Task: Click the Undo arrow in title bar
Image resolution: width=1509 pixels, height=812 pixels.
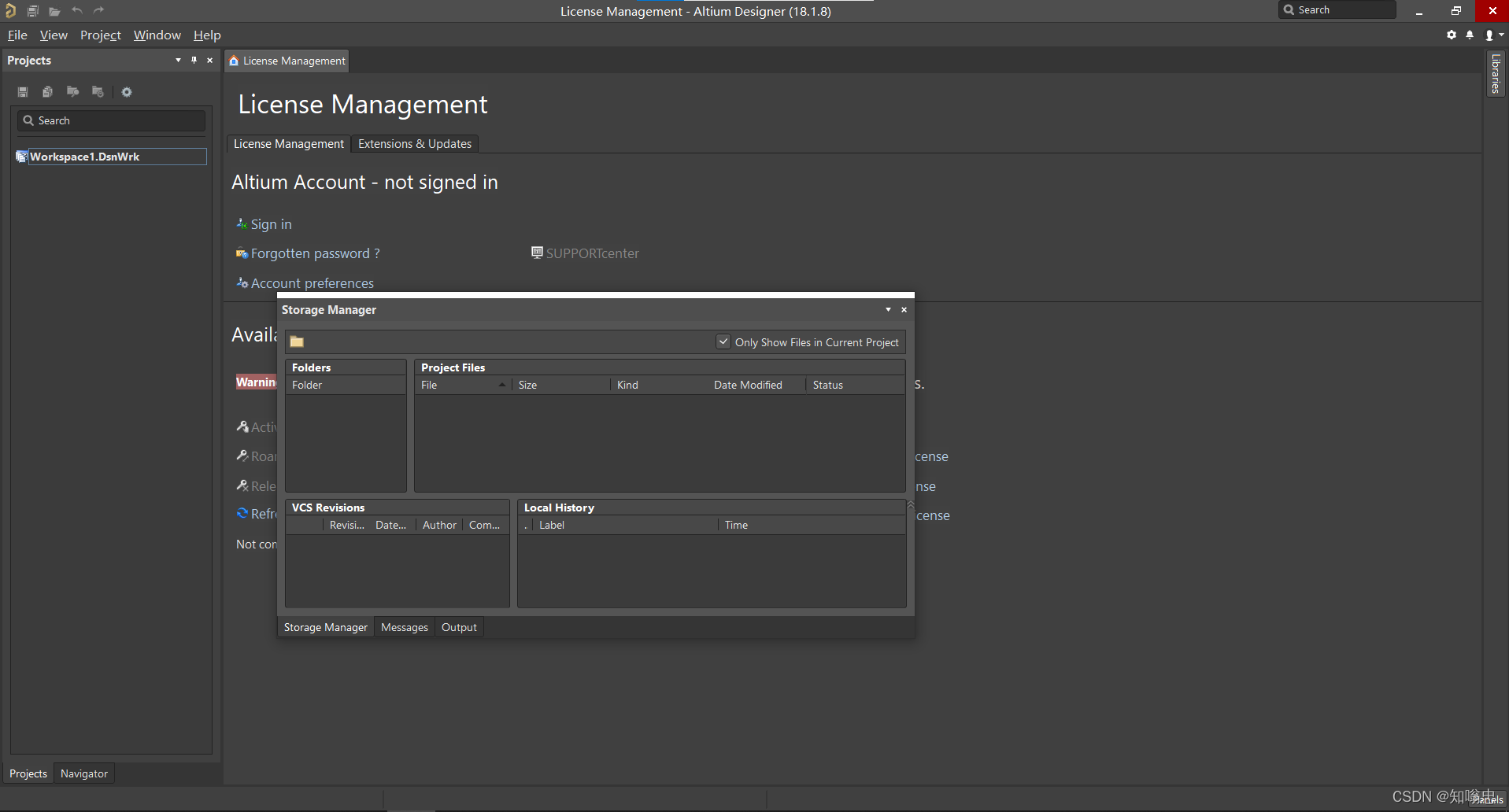Action: pyautogui.click(x=76, y=10)
